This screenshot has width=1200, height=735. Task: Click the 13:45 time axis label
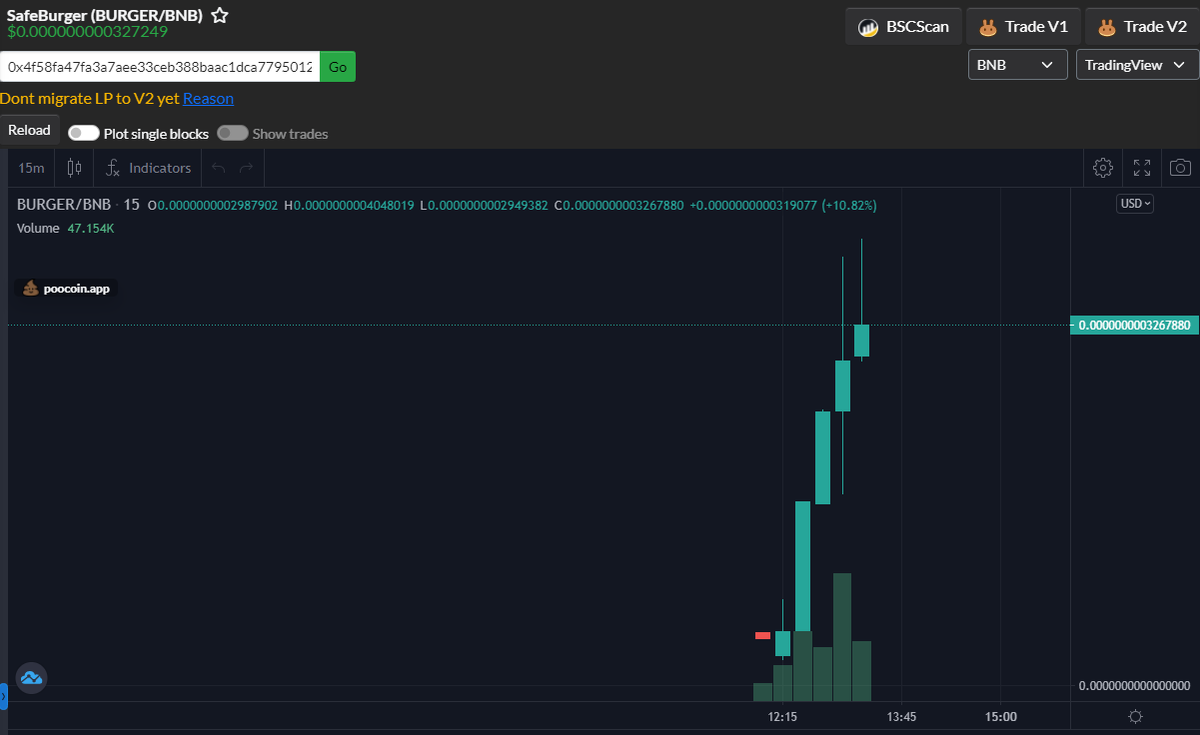tap(901, 717)
